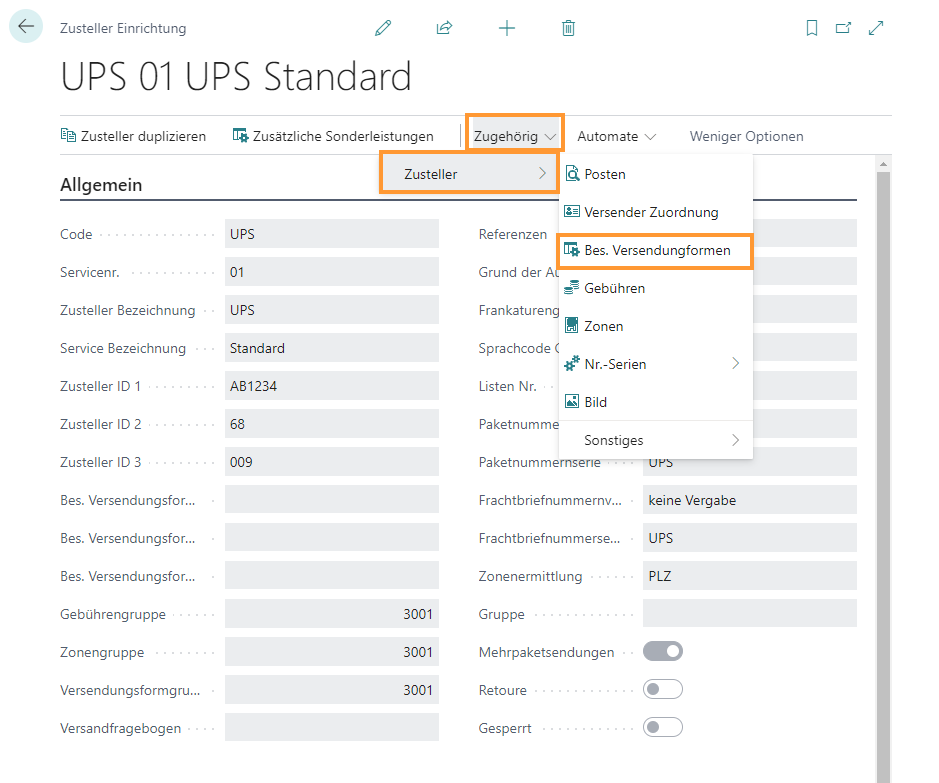This screenshot has width=939, height=783.
Task: Click the Nr.-Serien gears icon
Action: tap(572, 363)
